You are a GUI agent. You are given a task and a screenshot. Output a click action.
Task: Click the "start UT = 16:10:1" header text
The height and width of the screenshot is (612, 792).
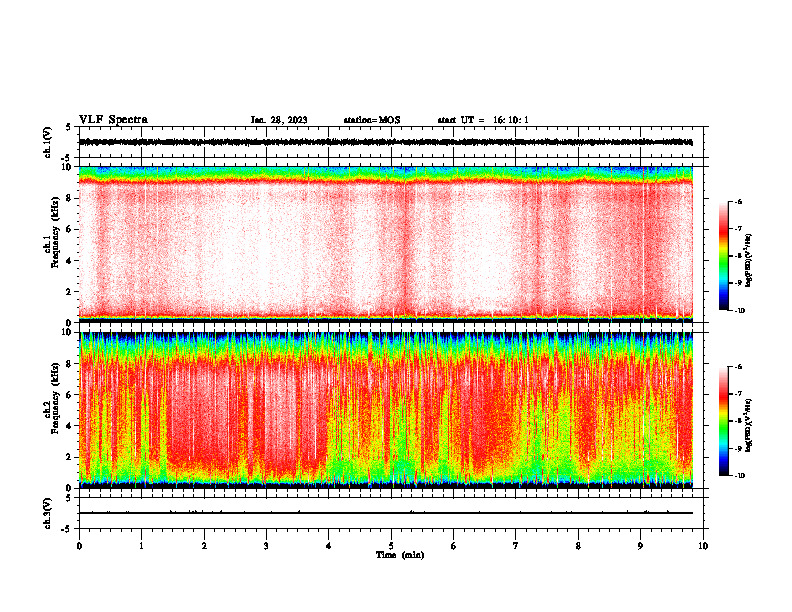click(x=483, y=120)
